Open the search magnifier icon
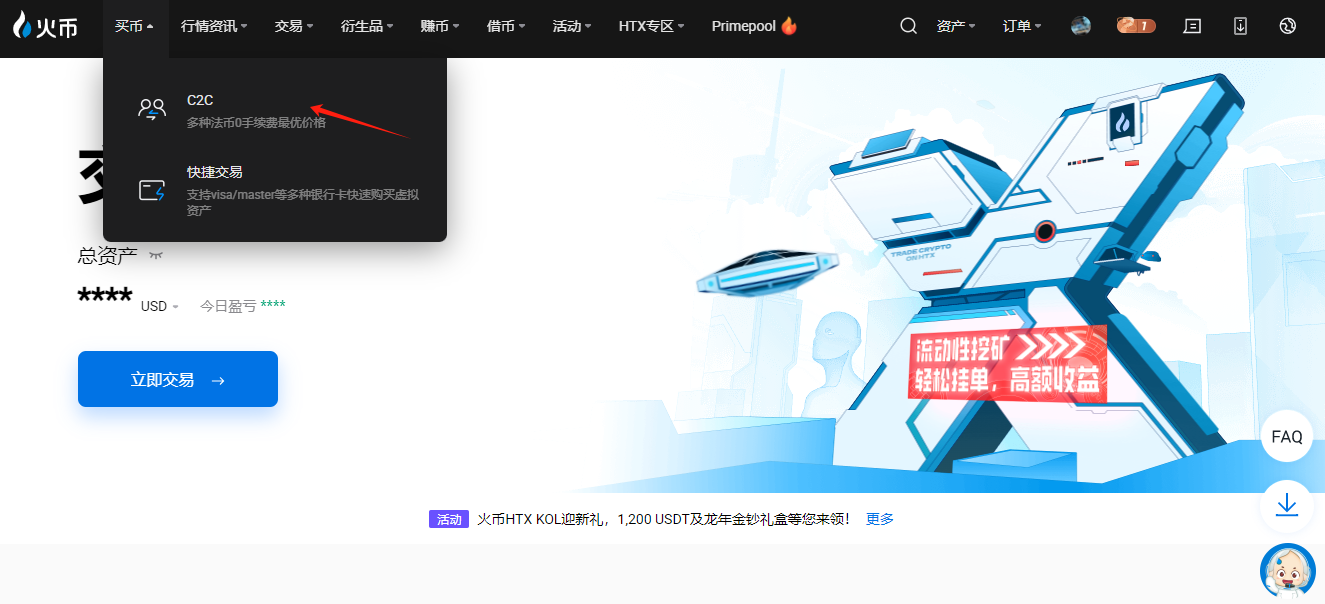The image size is (1325, 604). coord(908,27)
